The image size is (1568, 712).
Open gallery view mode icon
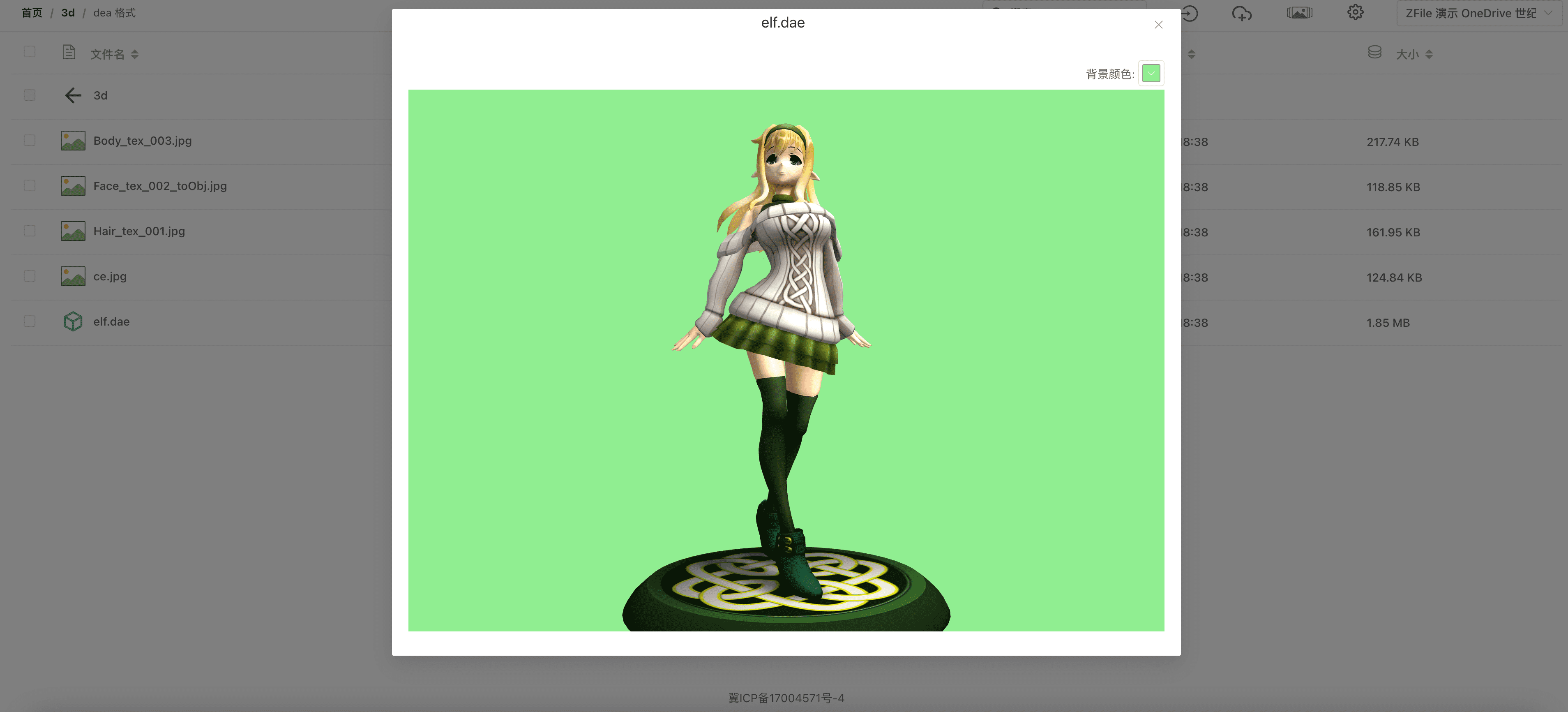pyautogui.click(x=1300, y=12)
